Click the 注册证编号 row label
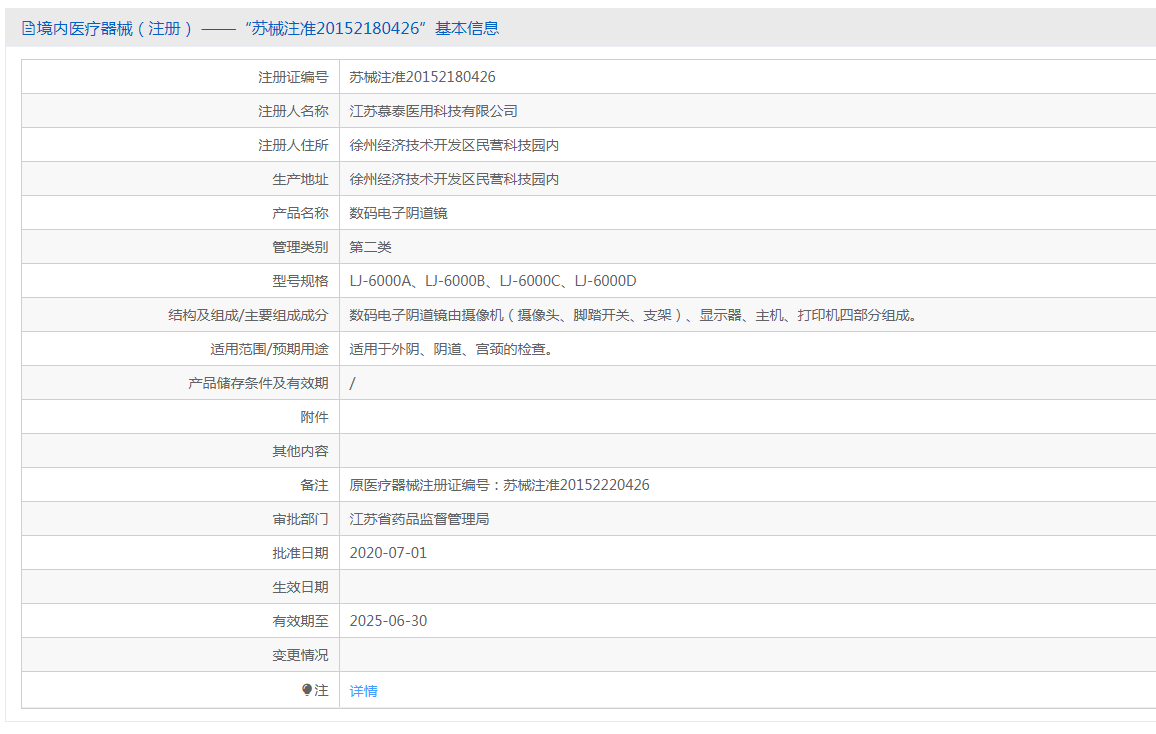Image resolution: width=1156 pixels, height=734 pixels. click(293, 77)
